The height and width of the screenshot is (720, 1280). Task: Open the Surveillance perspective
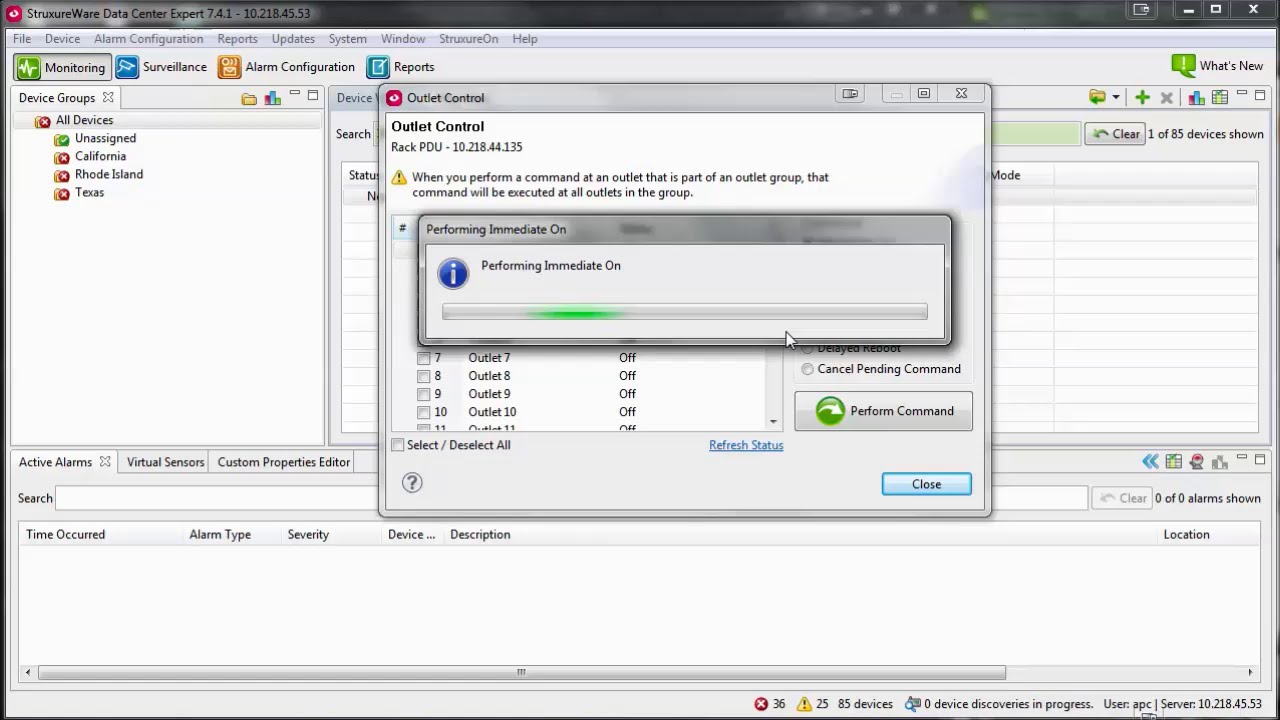161,67
